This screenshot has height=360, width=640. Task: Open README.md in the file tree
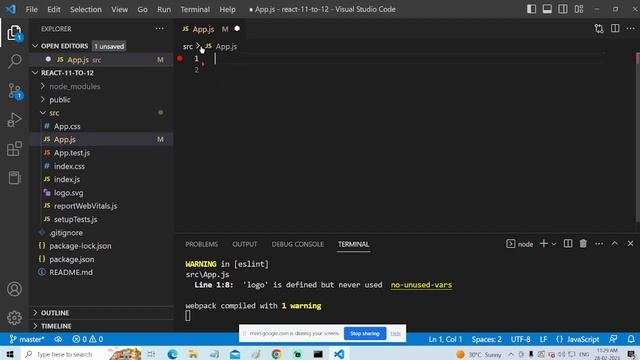tap(71, 272)
